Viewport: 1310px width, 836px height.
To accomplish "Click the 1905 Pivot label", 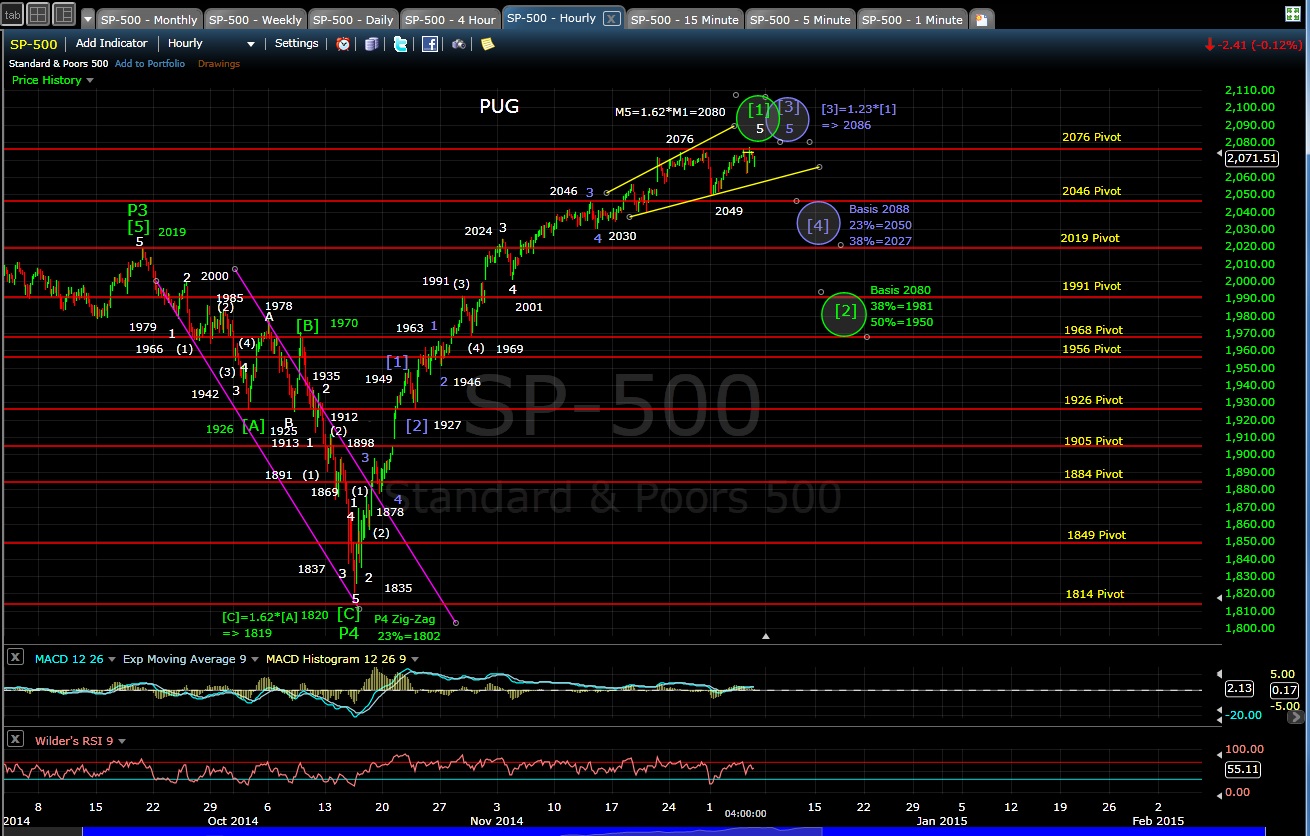I will [x=1092, y=441].
